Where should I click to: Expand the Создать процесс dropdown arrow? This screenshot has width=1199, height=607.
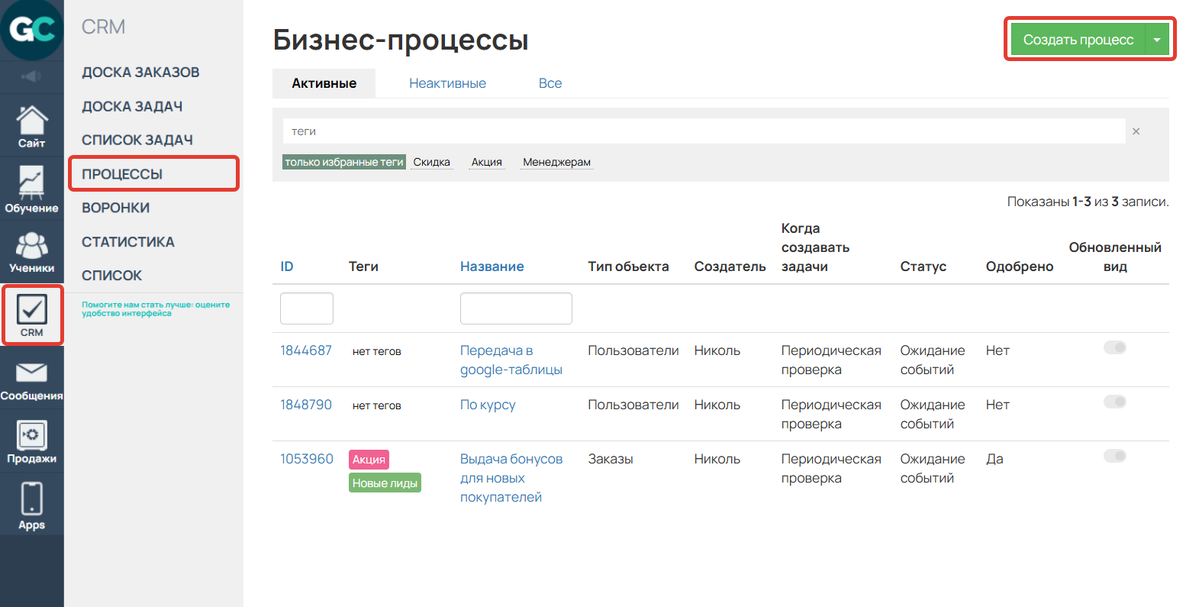coord(1157,40)
